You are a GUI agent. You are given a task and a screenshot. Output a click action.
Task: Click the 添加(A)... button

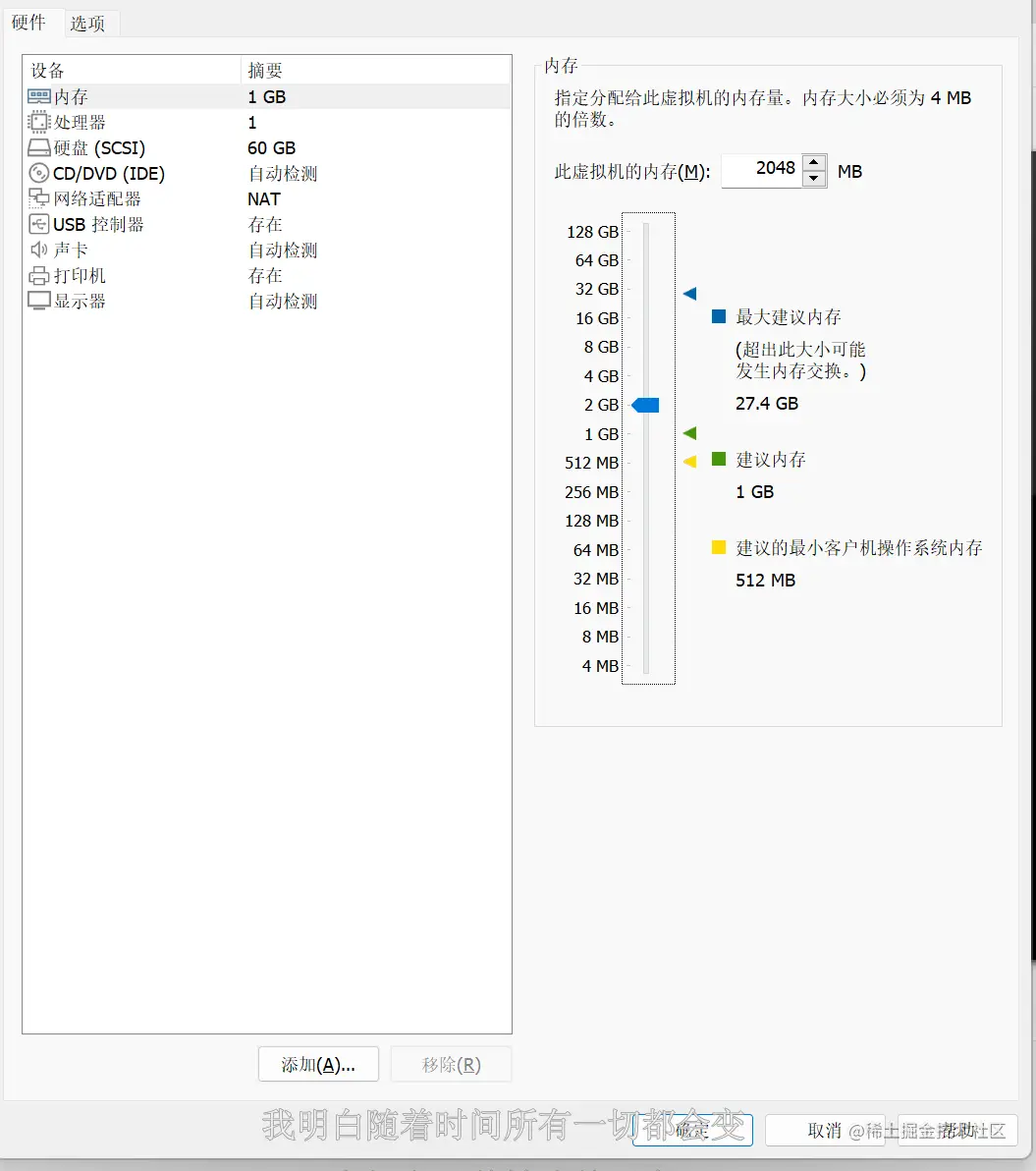[x=319, y=1064]
